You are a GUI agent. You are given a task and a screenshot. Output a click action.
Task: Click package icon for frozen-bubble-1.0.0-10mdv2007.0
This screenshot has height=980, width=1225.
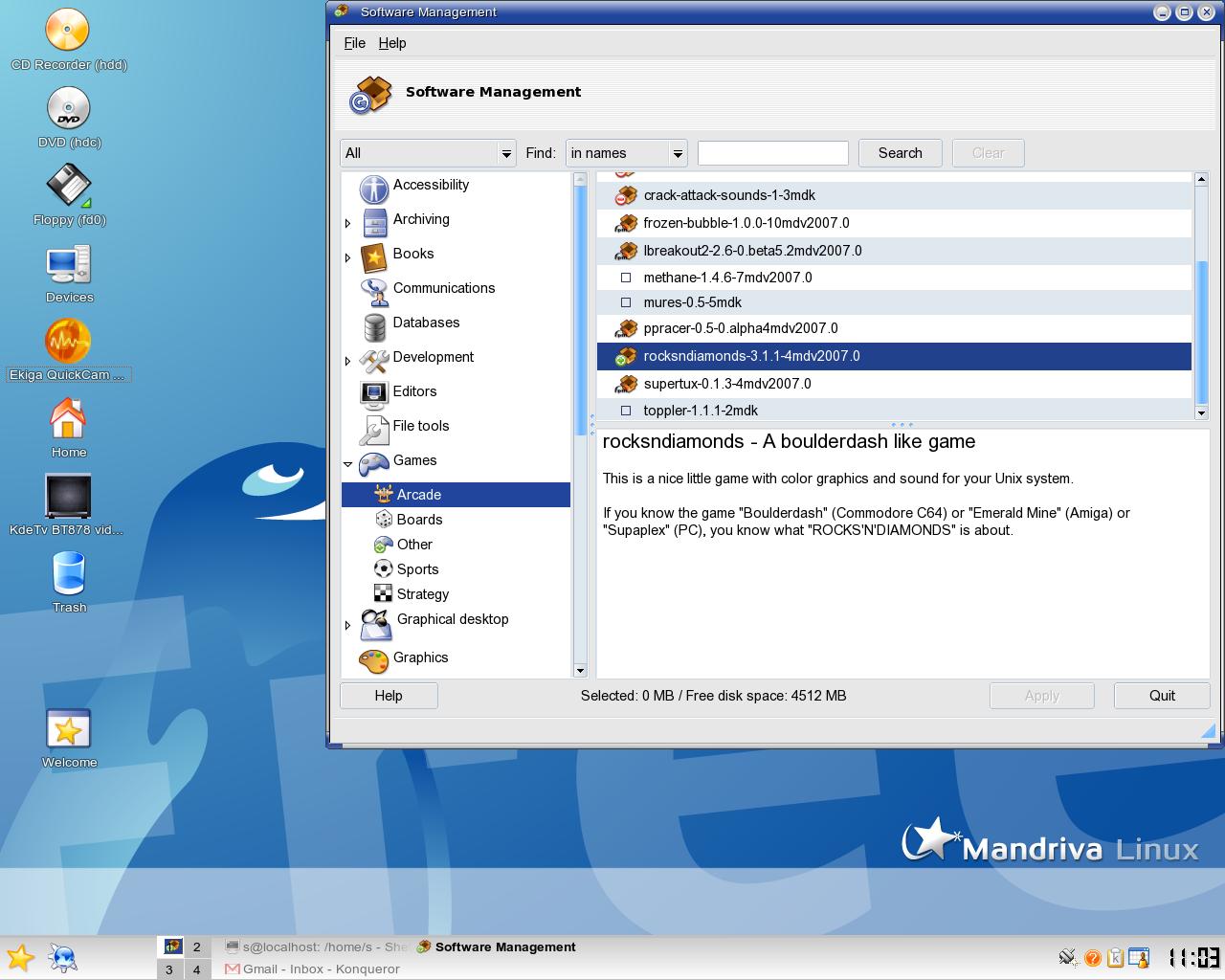(626, 223)
